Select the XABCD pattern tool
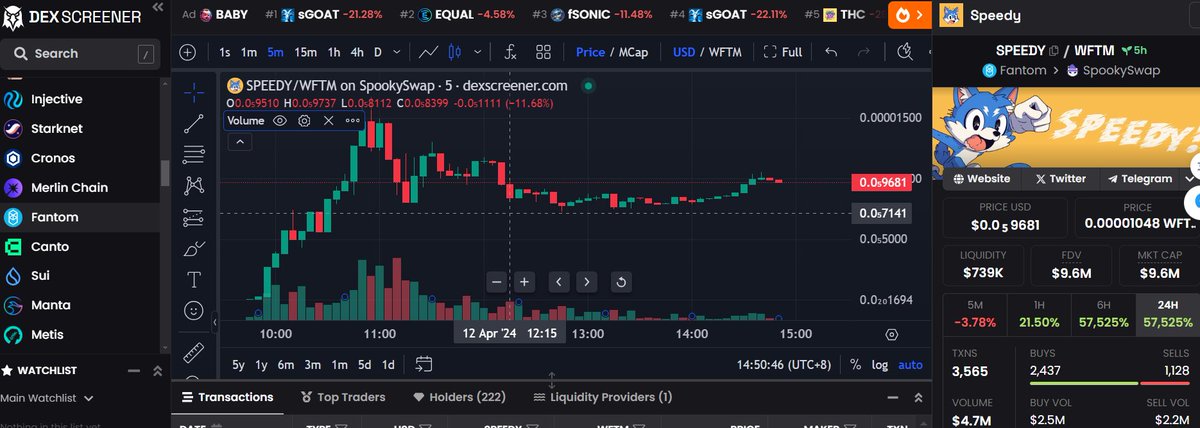This screenshot has width=1200, height=428. tap(194, 185)
